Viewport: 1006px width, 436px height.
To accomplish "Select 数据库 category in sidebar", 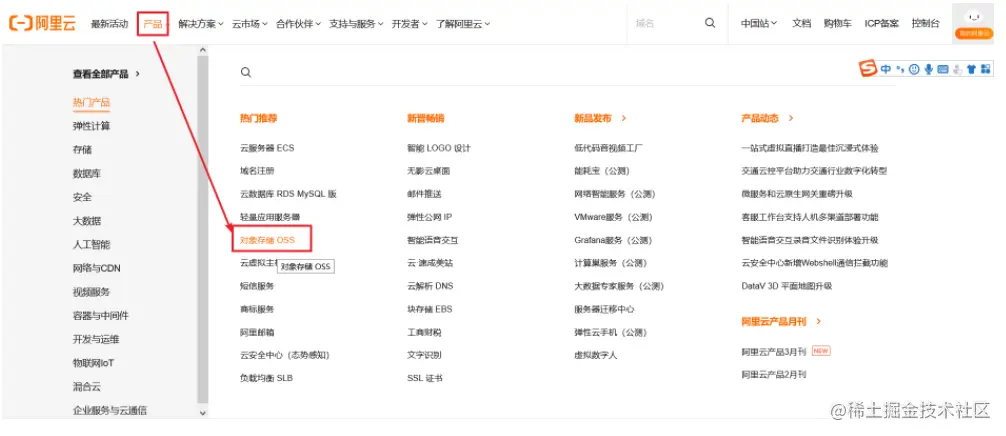I will click(87, 173).
